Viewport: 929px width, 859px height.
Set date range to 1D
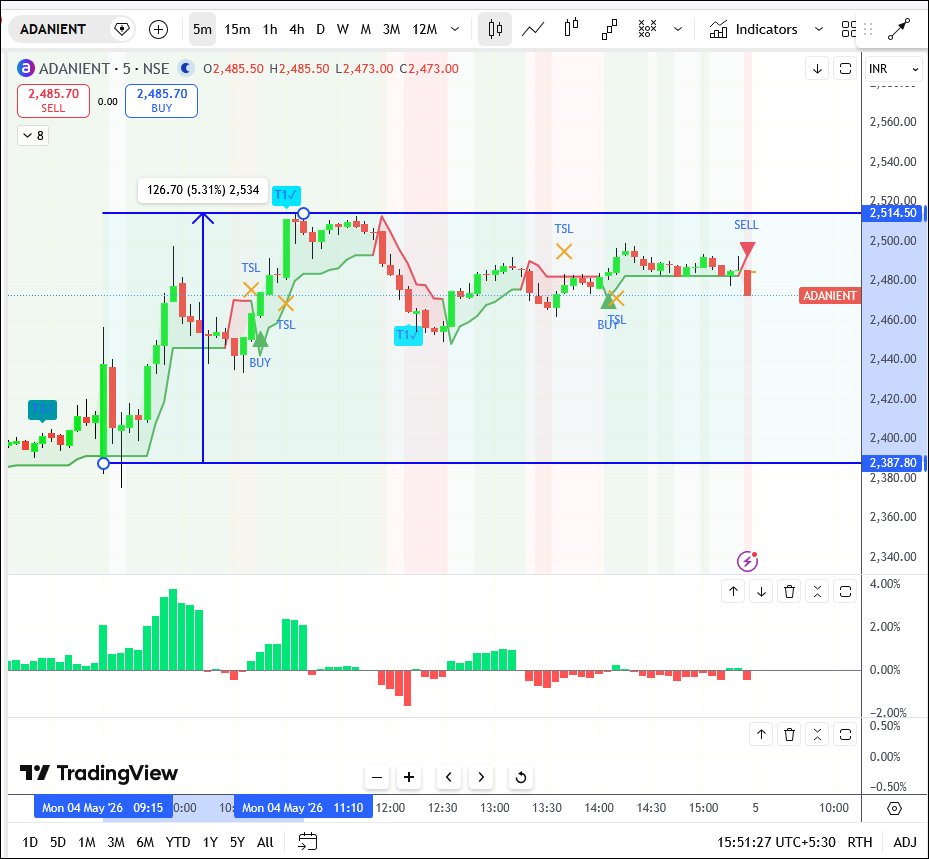click(x=30, y=842)
